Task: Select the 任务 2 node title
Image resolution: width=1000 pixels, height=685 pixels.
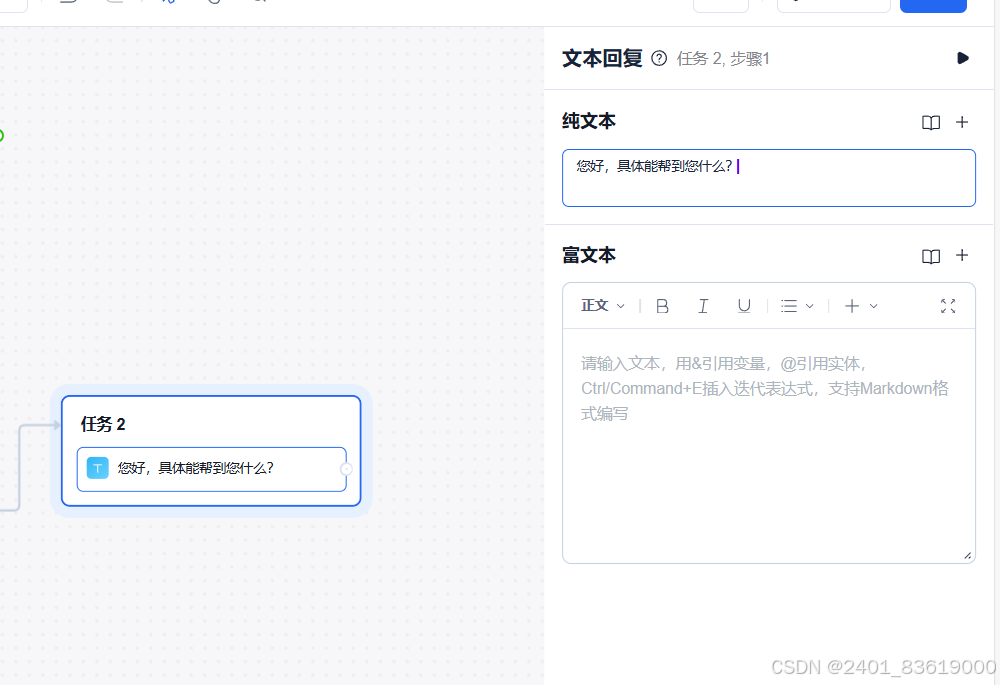Action: pyautogui.click(x=103, y=424)
